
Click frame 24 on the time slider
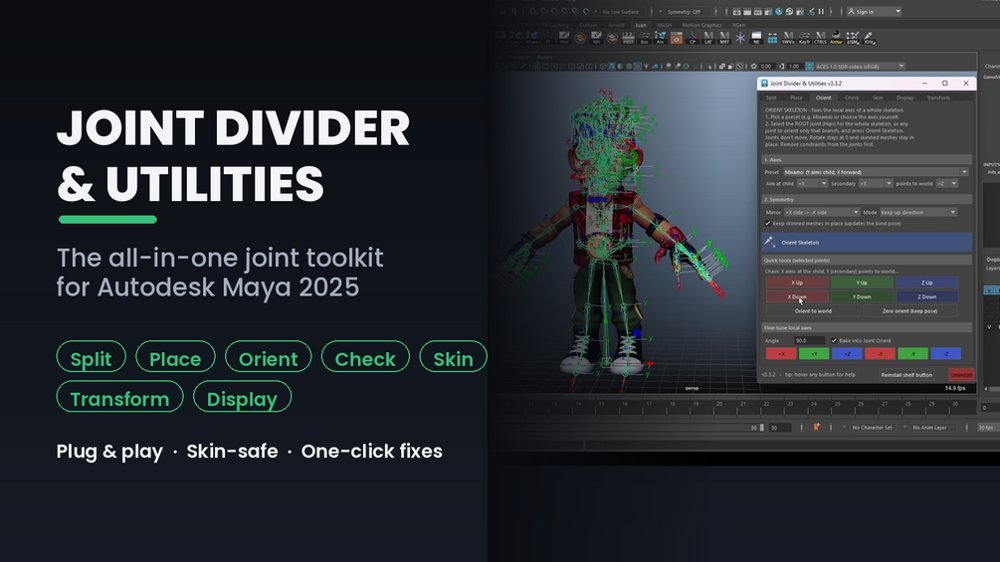tap(813, 404)
